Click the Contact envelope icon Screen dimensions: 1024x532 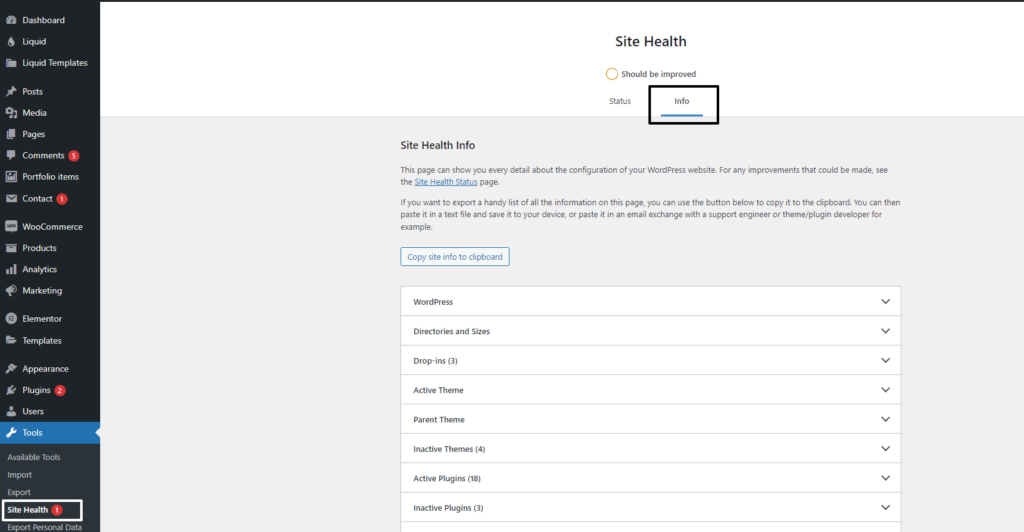click(x=11, y=198)
